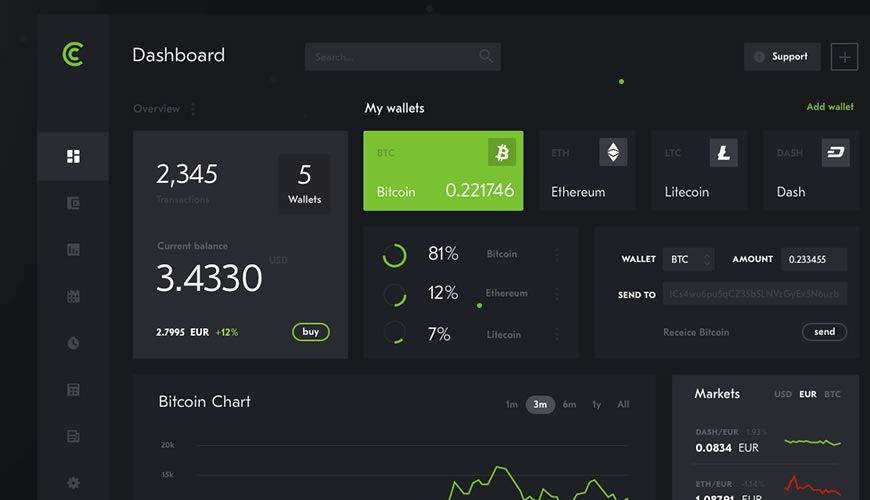
Task: Open the clock history icon in sidebar
Action: 73,343
